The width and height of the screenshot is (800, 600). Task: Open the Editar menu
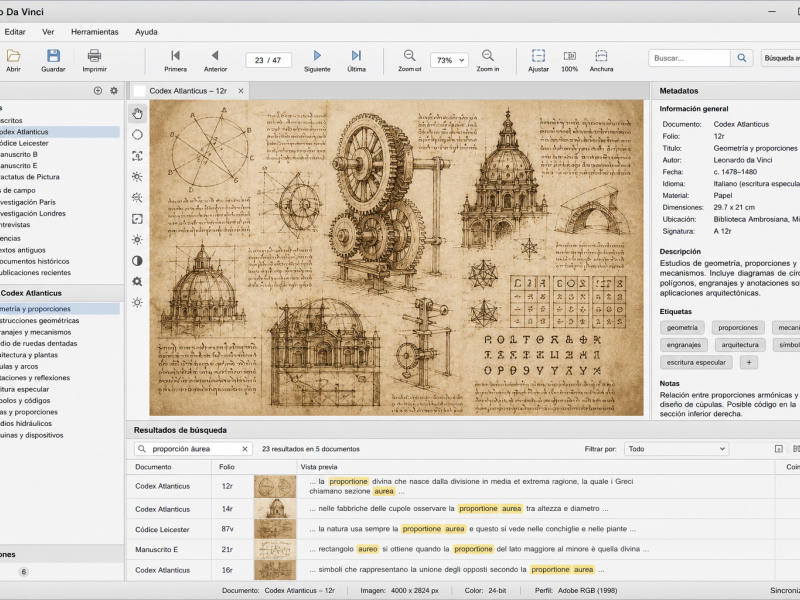point(15,32)
